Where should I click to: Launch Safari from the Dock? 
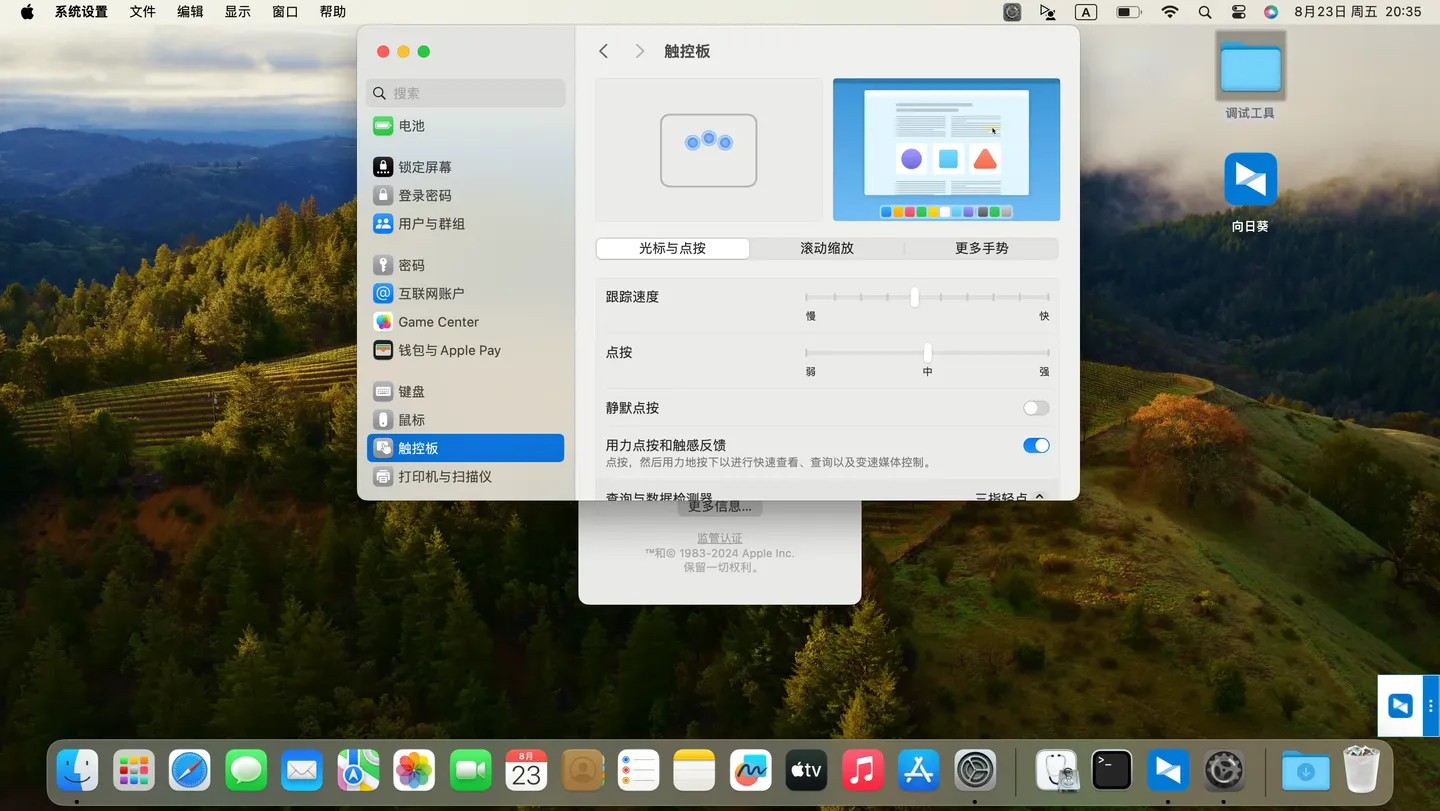(189, 770)
